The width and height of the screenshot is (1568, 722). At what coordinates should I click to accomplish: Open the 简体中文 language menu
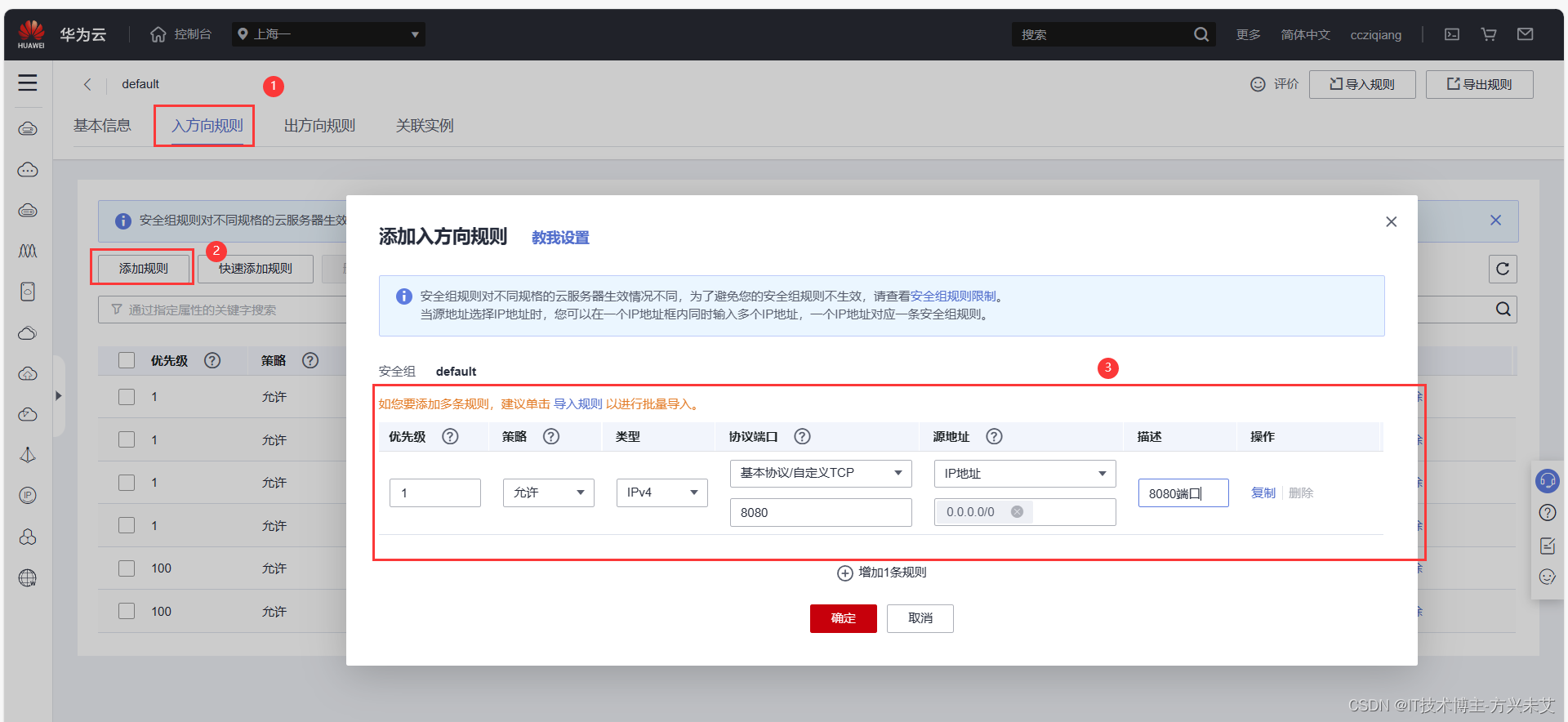(x=1305, y=34)
